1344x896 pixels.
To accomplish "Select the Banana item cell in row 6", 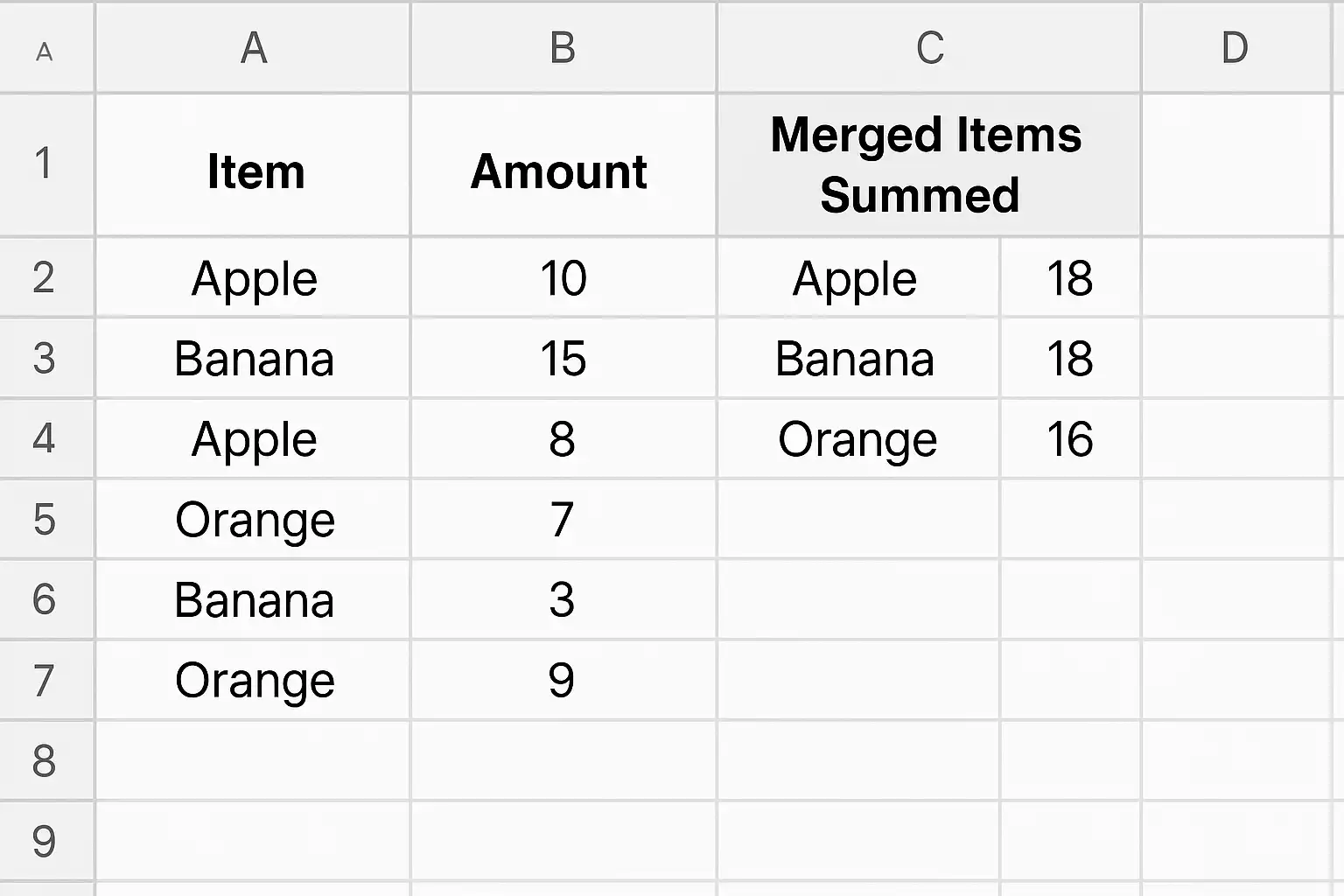I will point(254,599).
